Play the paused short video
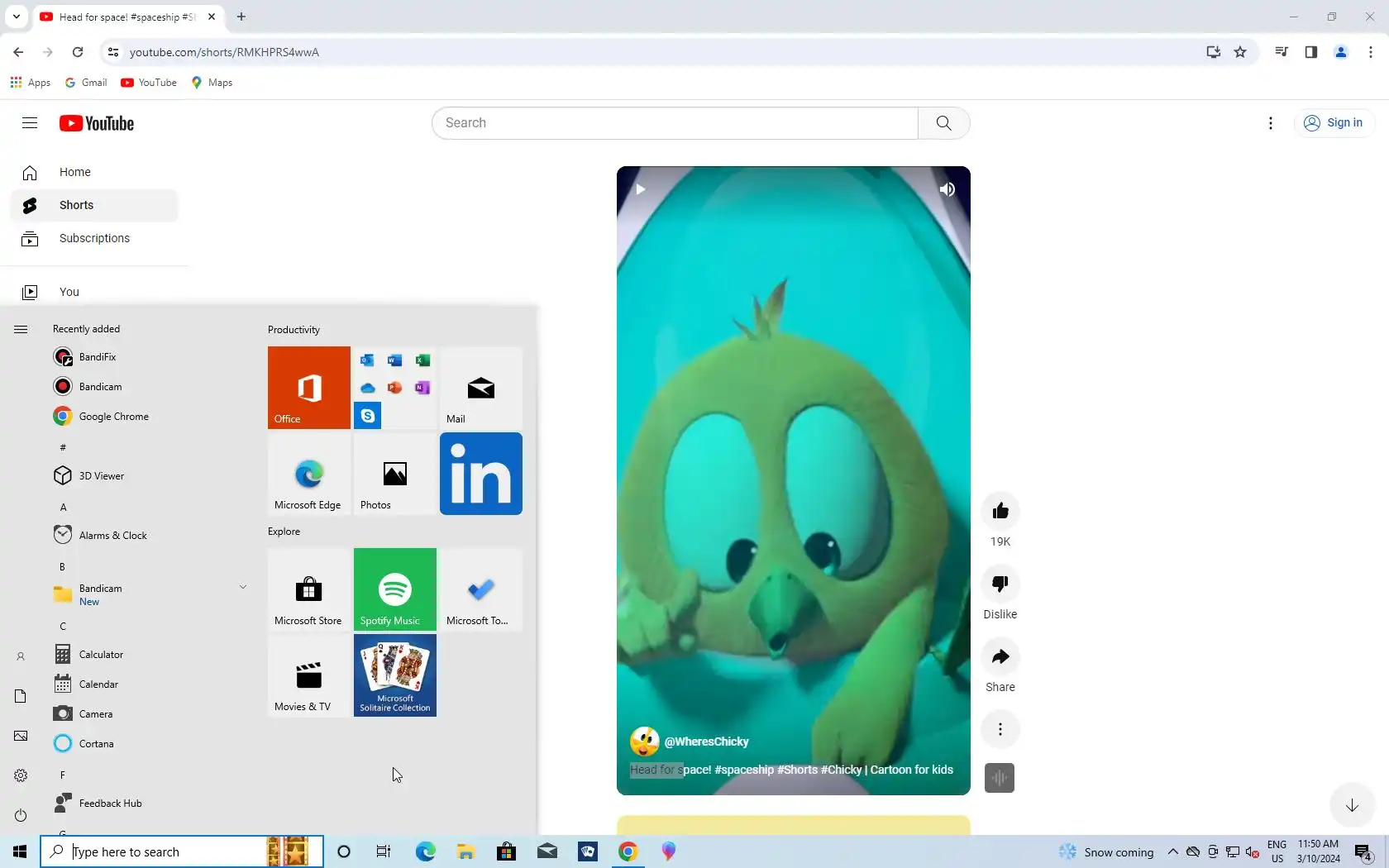The height and width of the screenshot is (868, 1389). coord(640,189)
